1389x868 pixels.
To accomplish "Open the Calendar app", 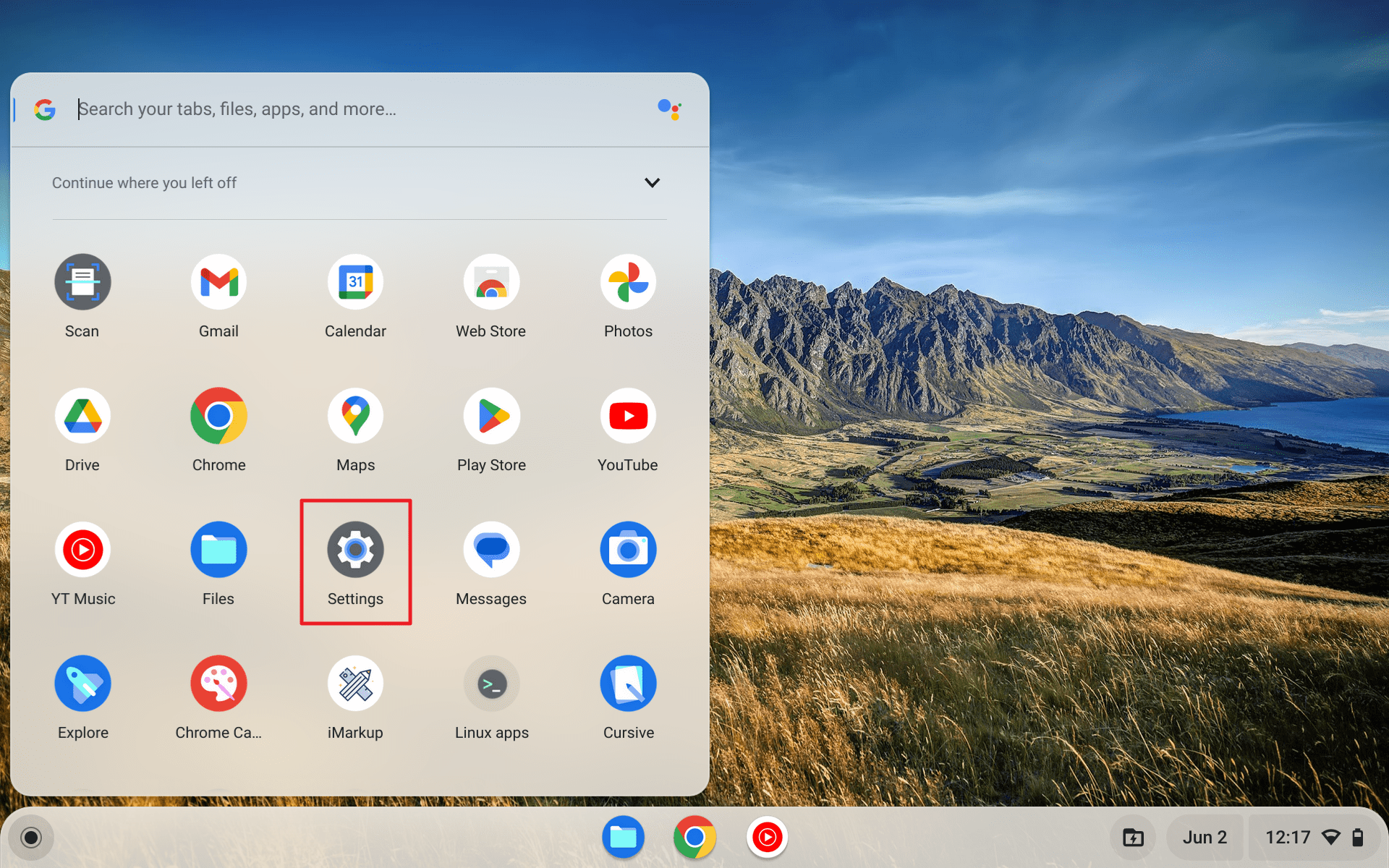I will point(355,282).
